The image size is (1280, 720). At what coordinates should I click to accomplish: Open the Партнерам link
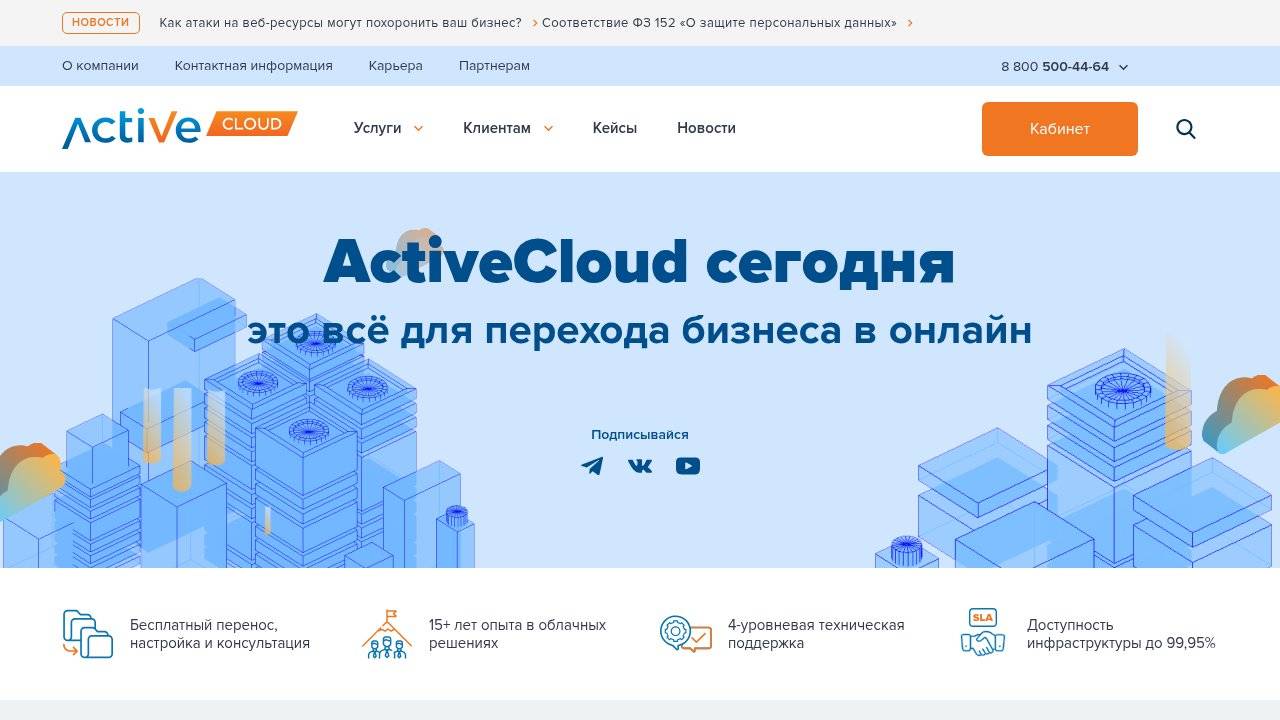pos(494,66)
